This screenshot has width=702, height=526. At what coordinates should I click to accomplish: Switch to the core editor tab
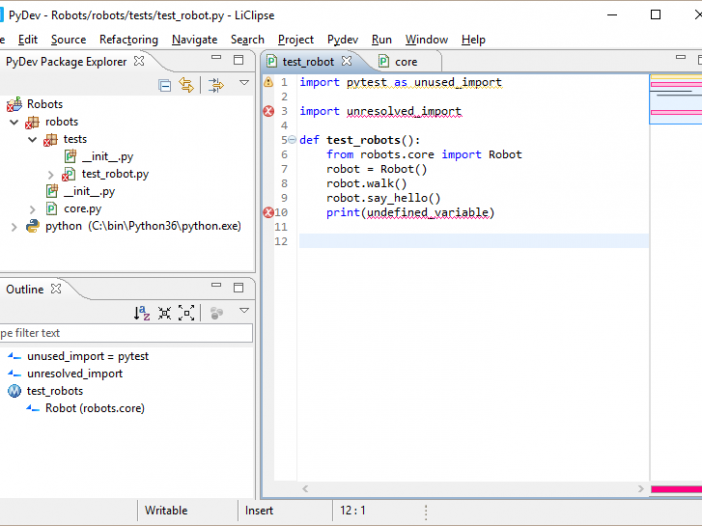406,62
